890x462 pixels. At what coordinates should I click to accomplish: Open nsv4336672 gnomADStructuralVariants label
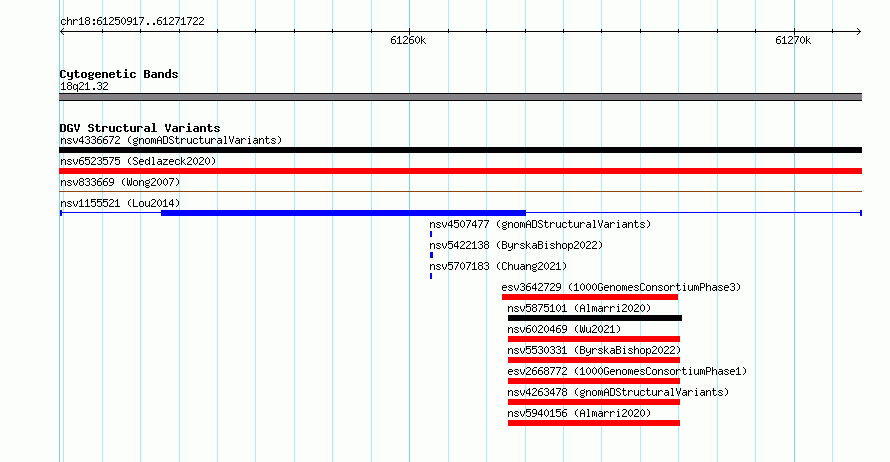[171, 140]
